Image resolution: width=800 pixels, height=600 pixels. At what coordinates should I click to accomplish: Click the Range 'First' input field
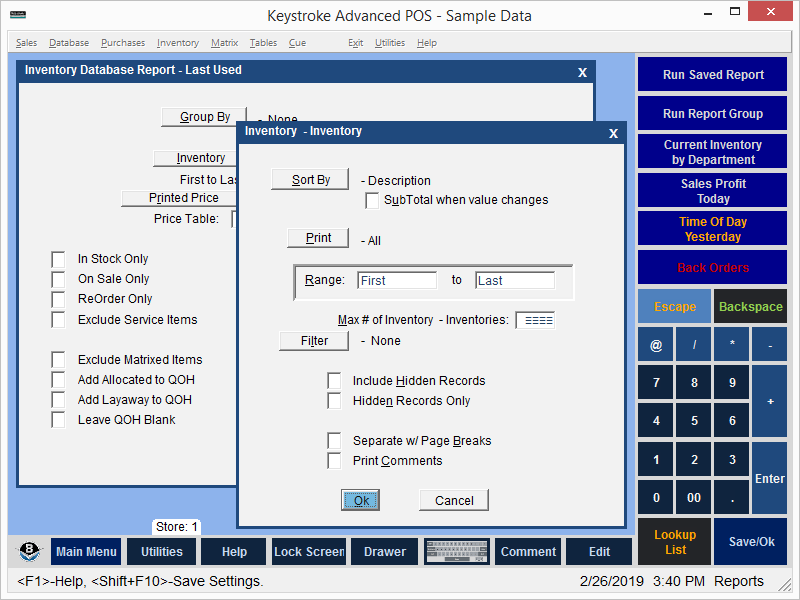click(x=397, y=281)
